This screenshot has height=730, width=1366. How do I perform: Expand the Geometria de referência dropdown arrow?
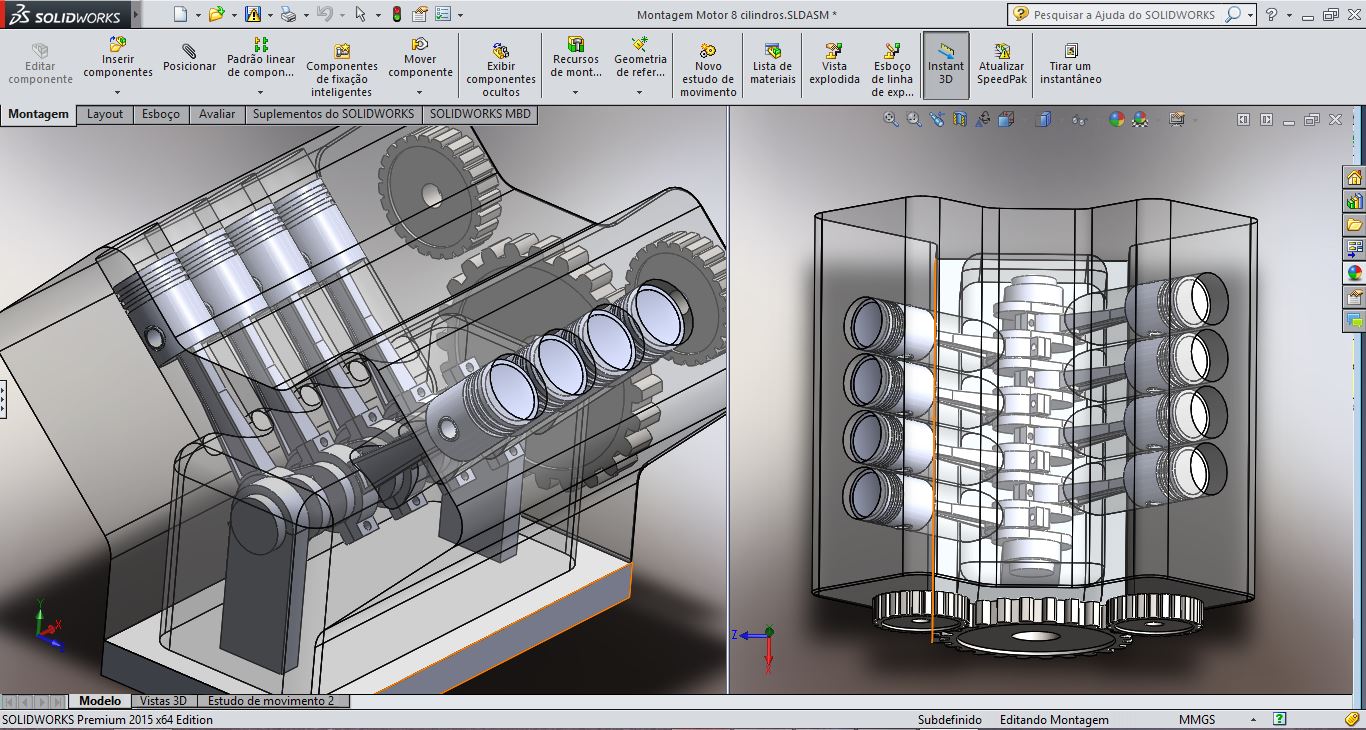tap(640, 92)
